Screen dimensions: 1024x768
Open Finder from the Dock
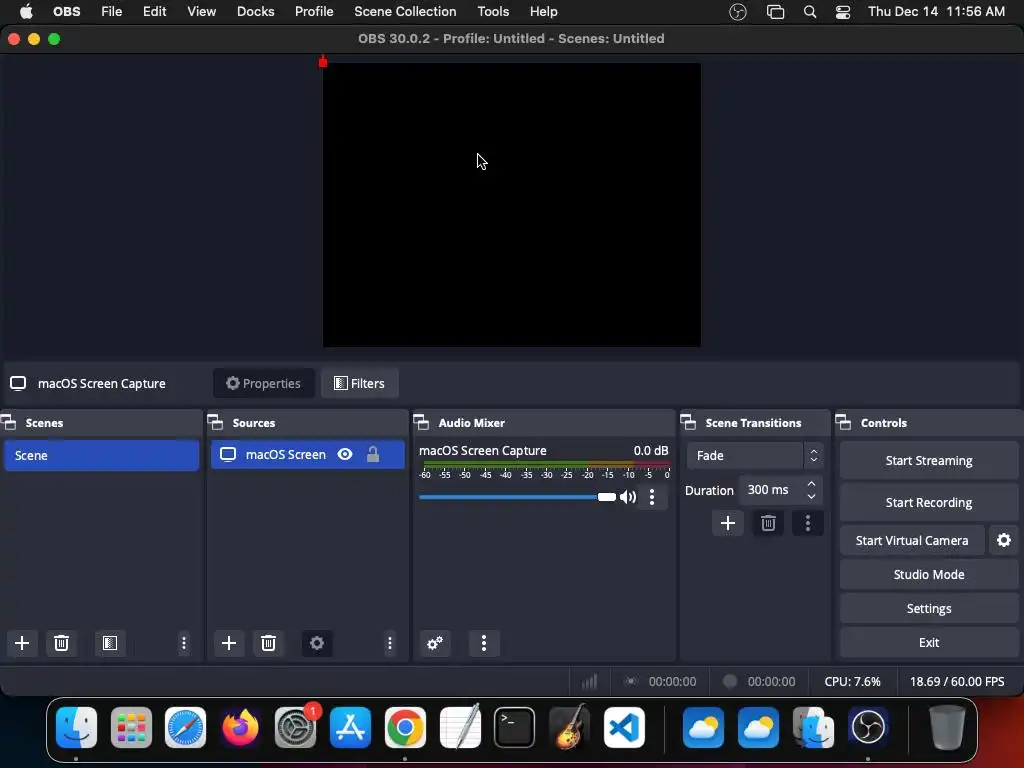pos(76,727)
